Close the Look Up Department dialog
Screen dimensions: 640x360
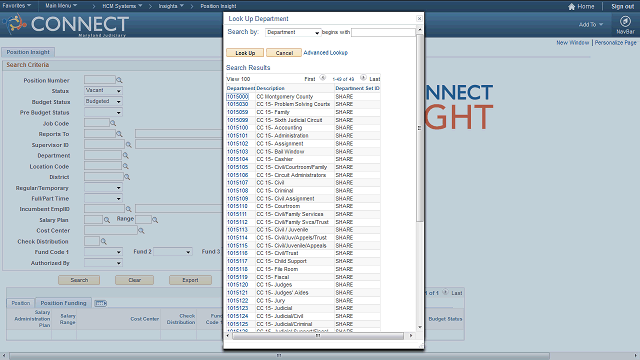419,19
